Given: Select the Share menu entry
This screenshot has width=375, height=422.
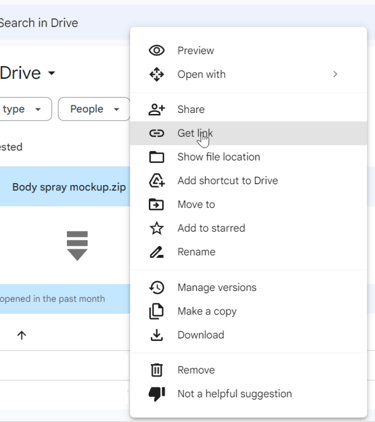Looking at the screenshot, I should click(x=248, y=109).
